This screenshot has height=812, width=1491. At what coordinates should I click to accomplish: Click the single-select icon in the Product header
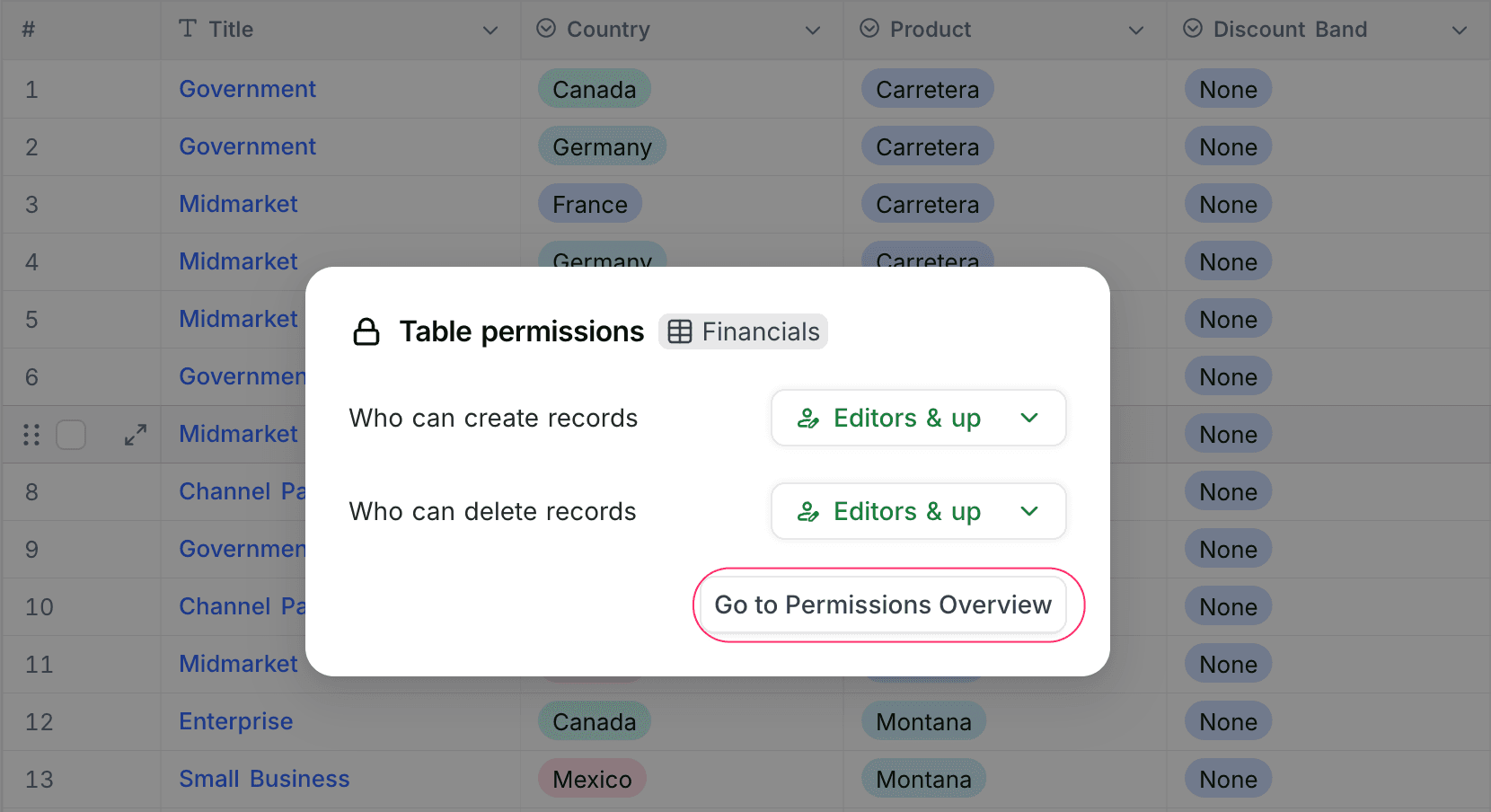point(868,28)
